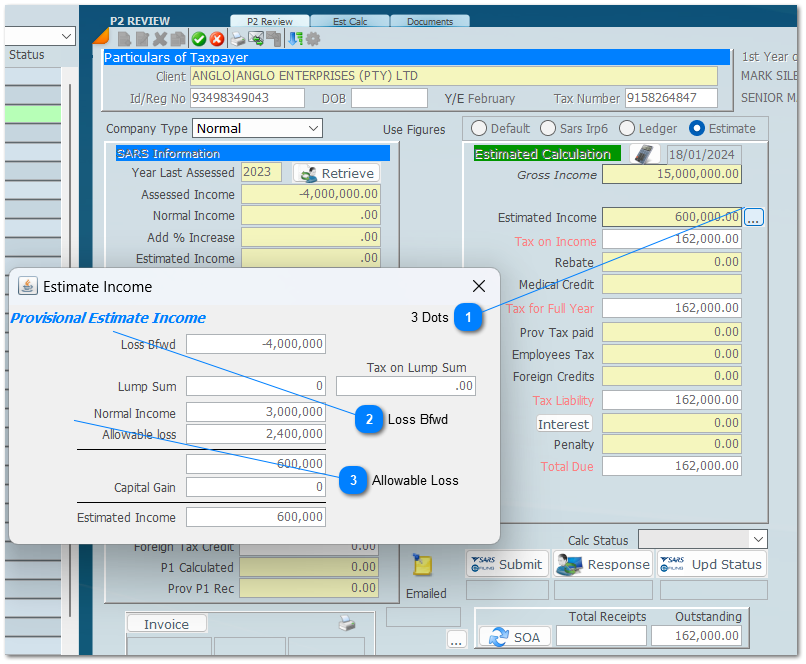Click the Retrieve button
The image size is (806, 664).
(x=336, y=173)
